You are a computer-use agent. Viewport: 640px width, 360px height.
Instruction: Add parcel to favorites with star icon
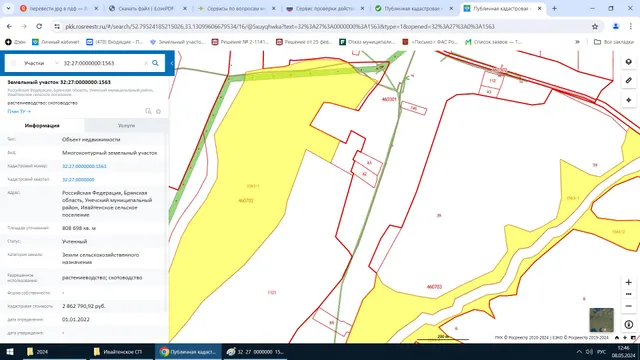click(158, 111)
